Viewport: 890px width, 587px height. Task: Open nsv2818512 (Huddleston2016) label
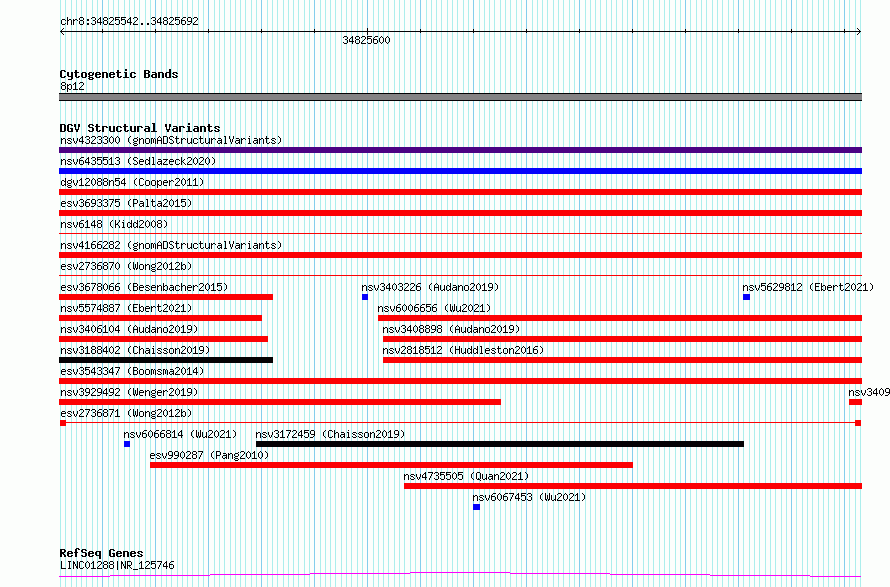pyautogui.click(x=463, y=350)
